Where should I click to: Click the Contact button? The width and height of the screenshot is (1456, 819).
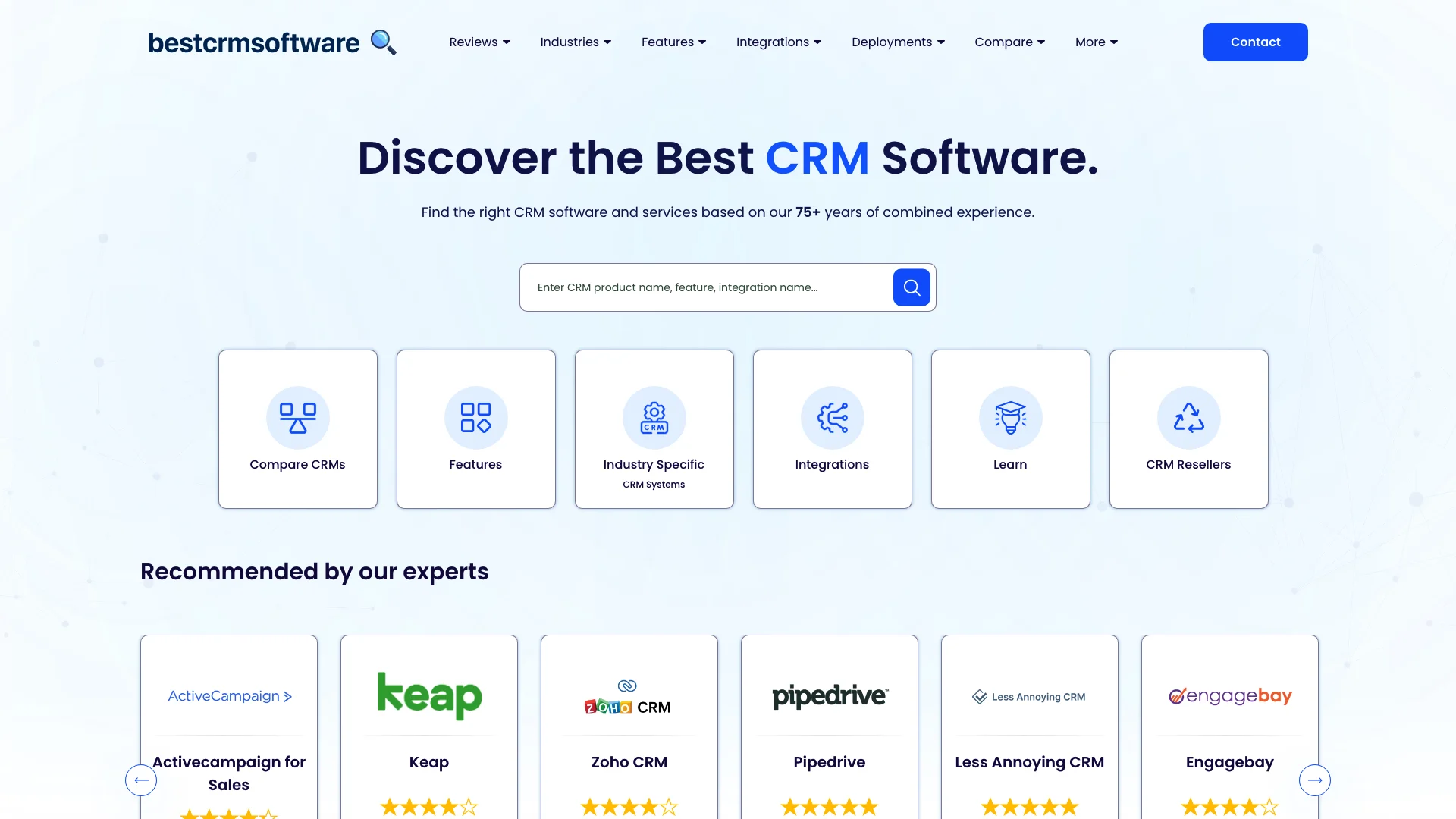[x=1255, y=42]
